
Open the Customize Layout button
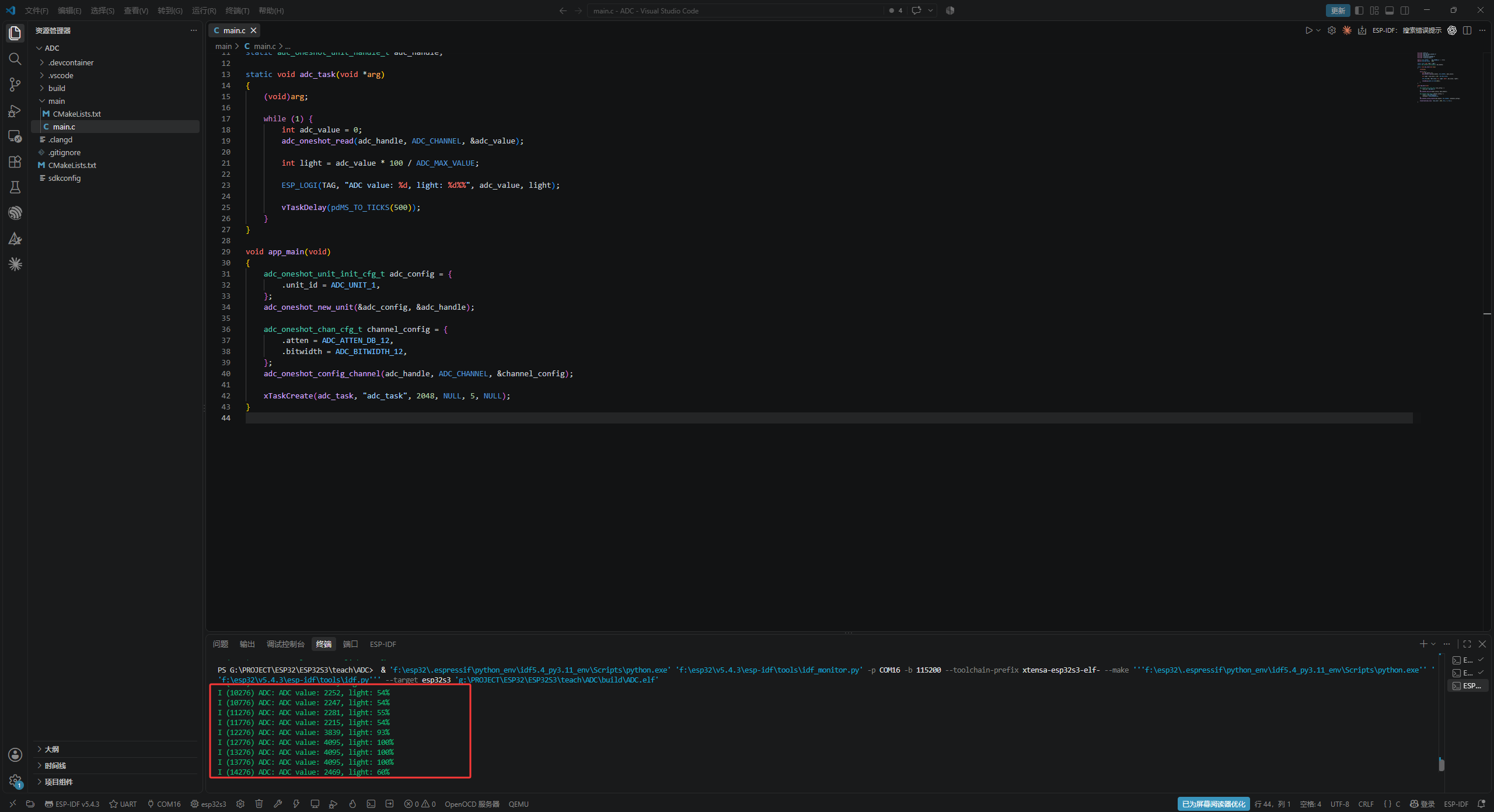tap(1374, 10)
